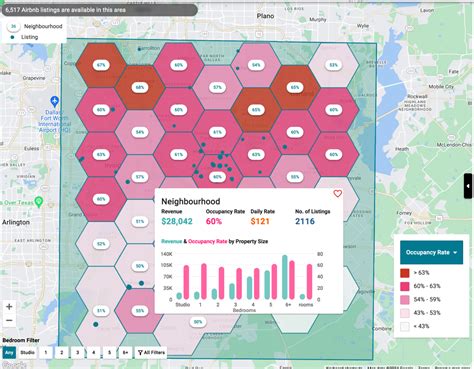Click the Grapevine label on map

(34, 78)
